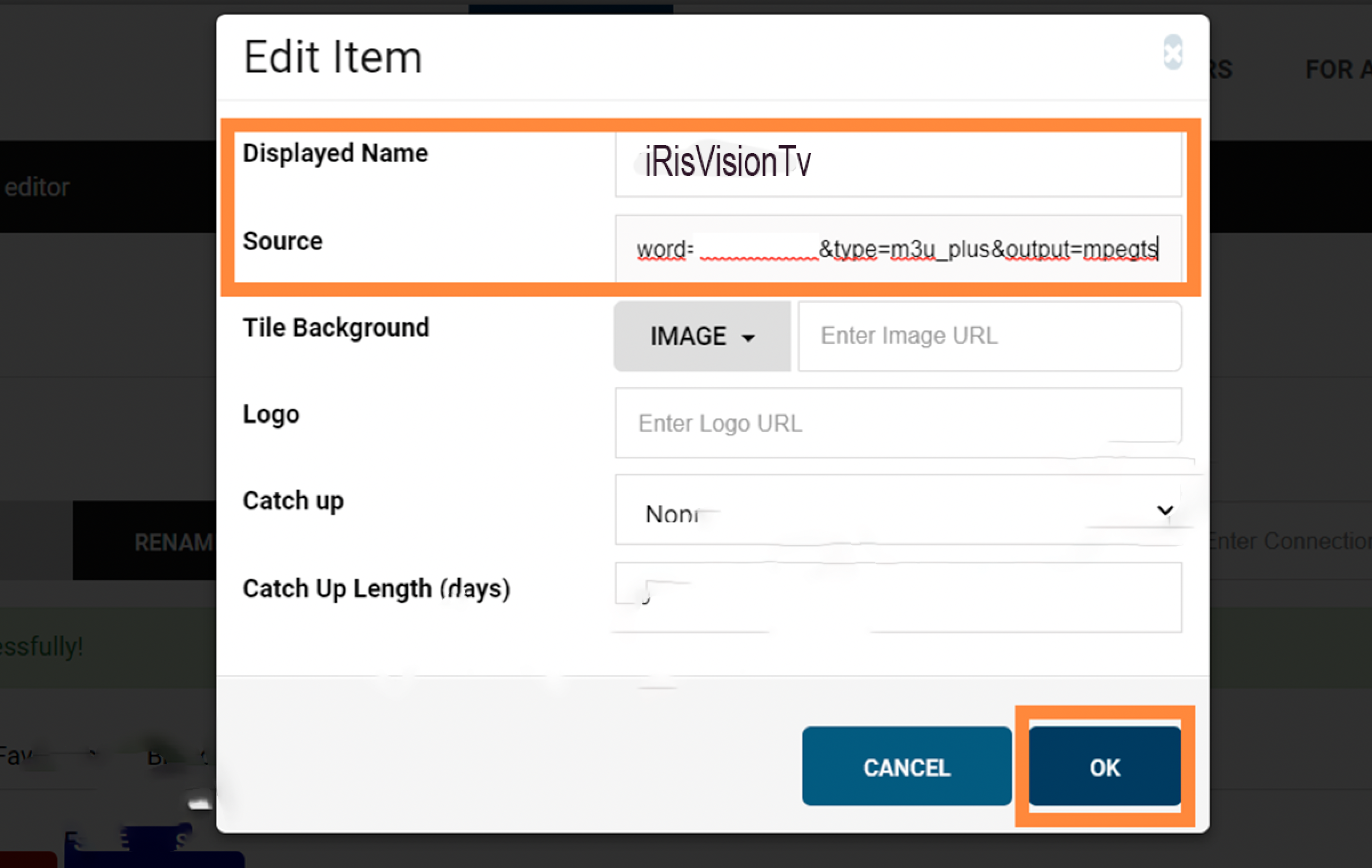The height and width of the screenshot is (868, 1372).
Task: Confirm with the OK button
Action: click(x=1105, y=766)
